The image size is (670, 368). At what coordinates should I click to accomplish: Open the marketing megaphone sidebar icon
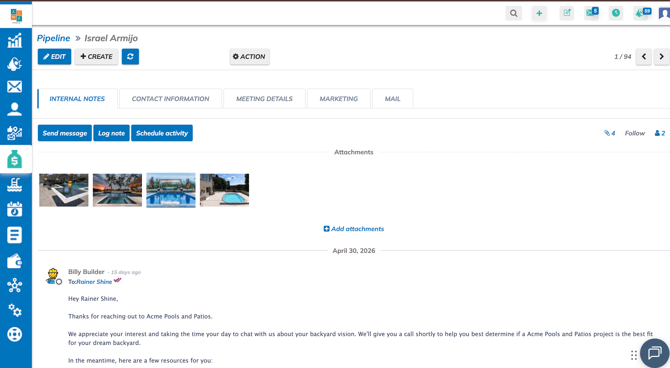click(15, 64)
